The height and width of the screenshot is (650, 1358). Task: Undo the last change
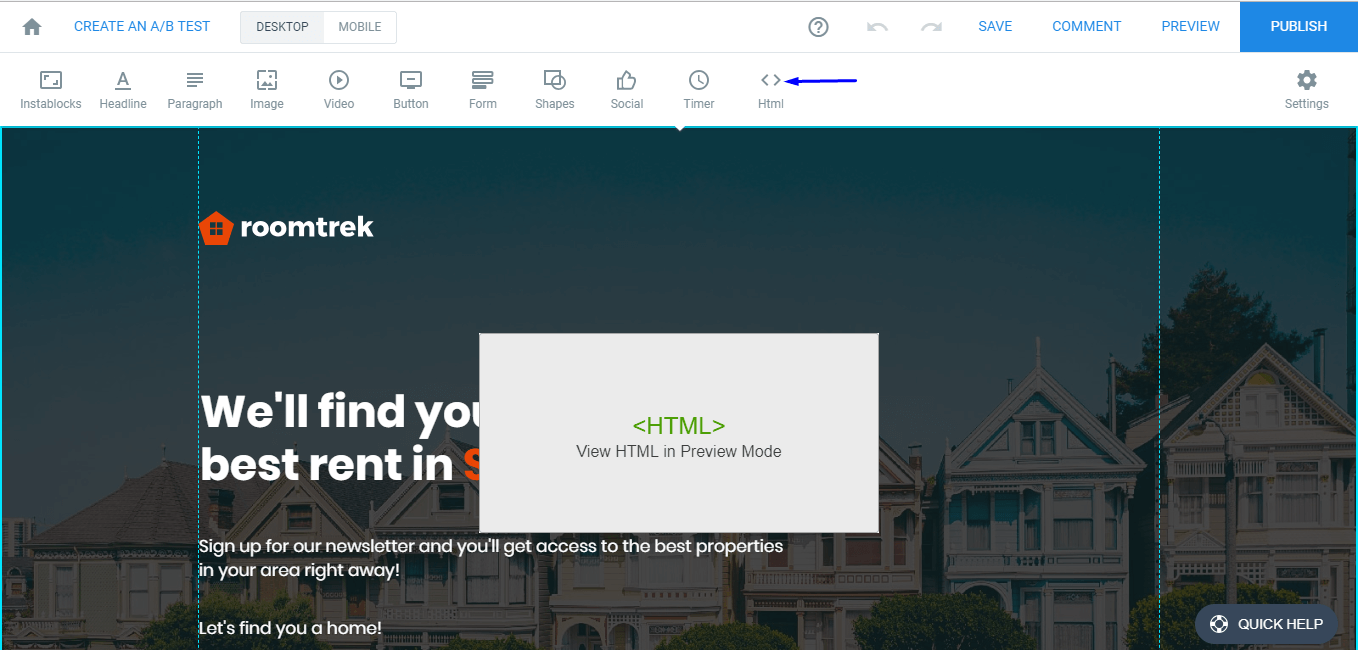point(878,27)
